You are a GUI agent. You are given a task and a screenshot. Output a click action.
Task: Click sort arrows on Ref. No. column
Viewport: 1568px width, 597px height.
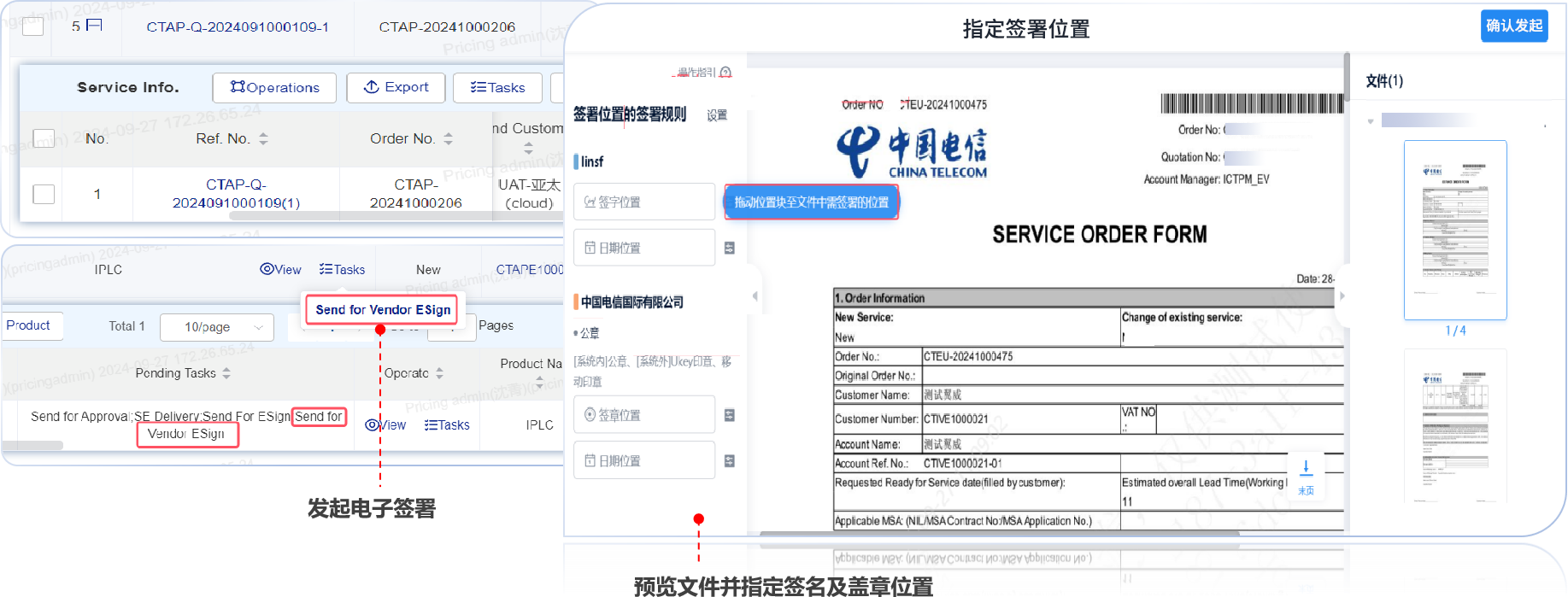coord(263,138)
